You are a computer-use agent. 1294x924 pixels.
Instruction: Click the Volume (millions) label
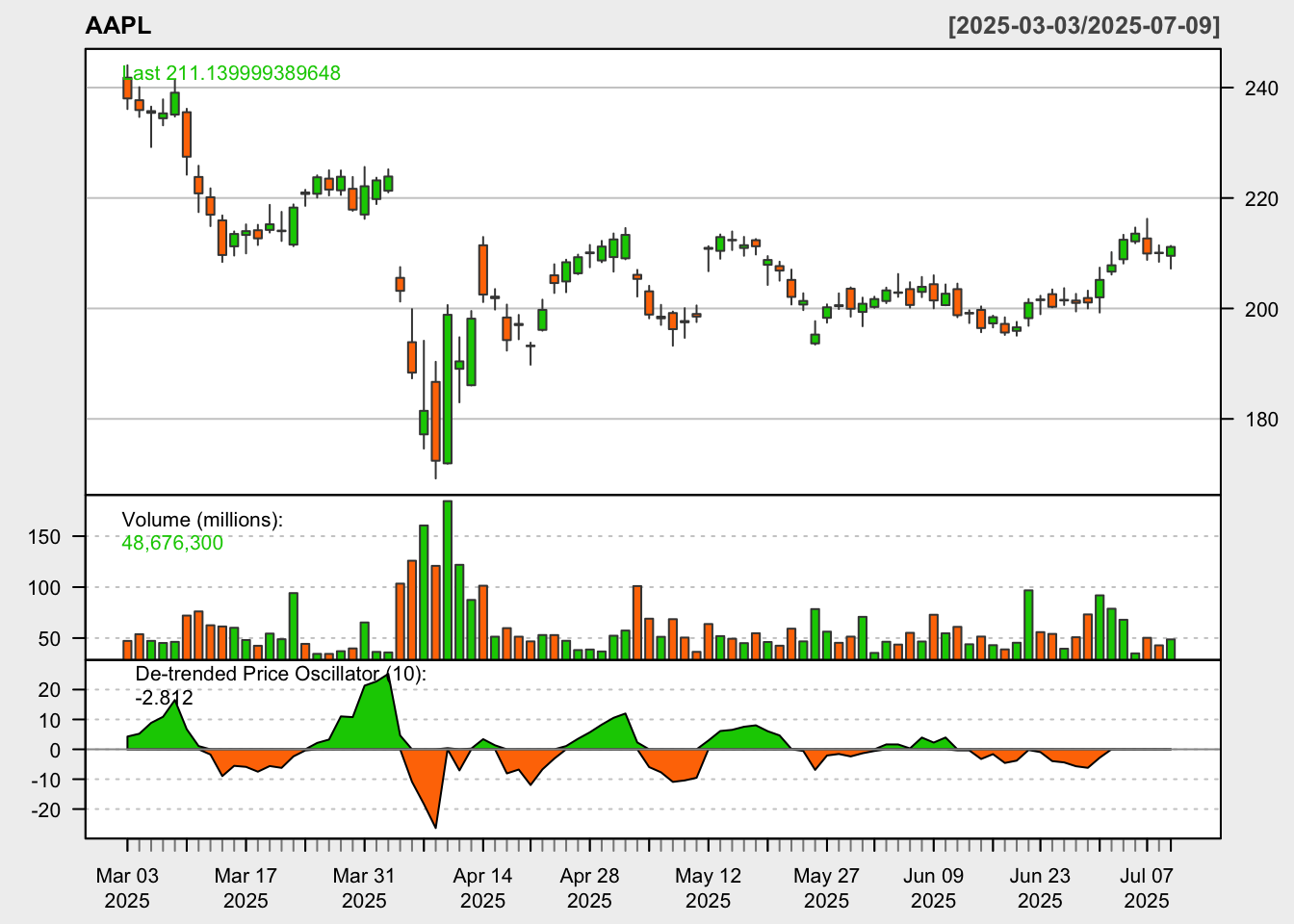(x=202, y=520)
